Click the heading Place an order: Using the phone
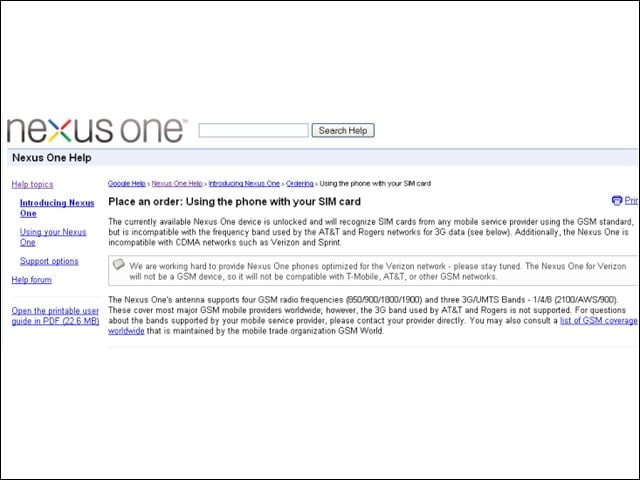The height and width of the screenshot is (480, 640). coord(234,202)
